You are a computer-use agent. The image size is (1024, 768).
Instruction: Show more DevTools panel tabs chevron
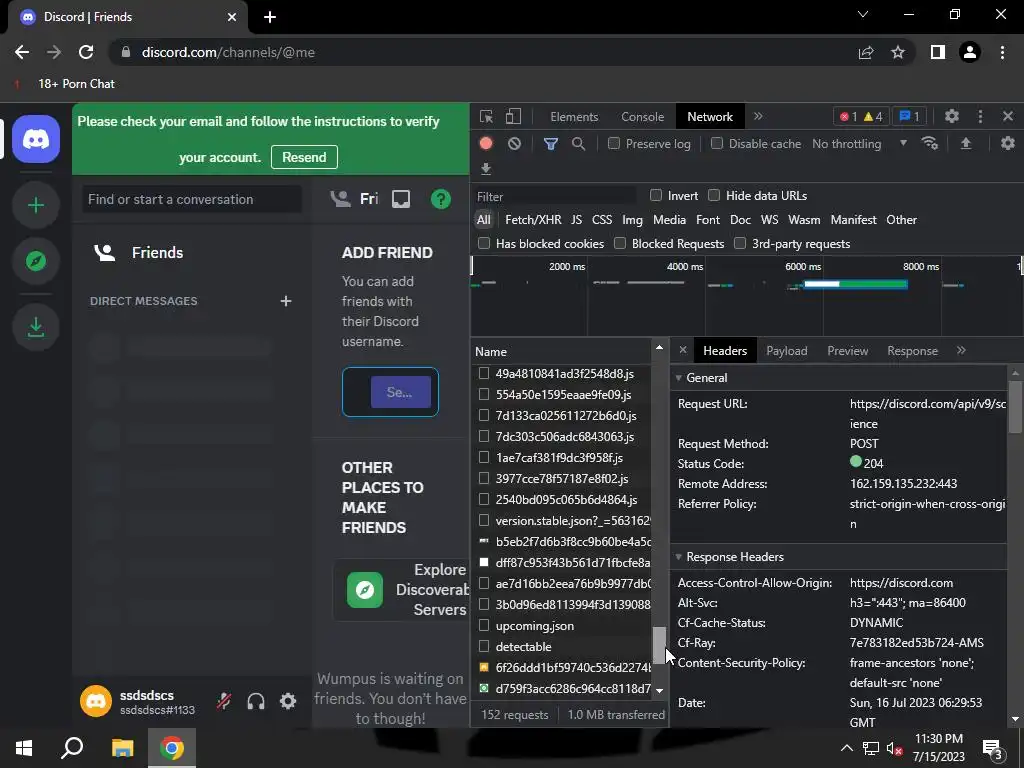tap(758, 116)
